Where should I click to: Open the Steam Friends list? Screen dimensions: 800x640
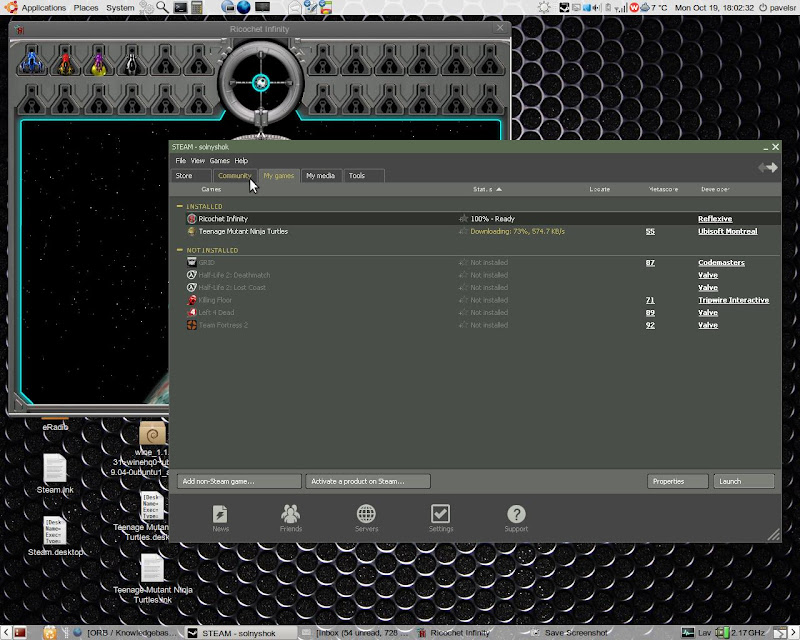291,518
